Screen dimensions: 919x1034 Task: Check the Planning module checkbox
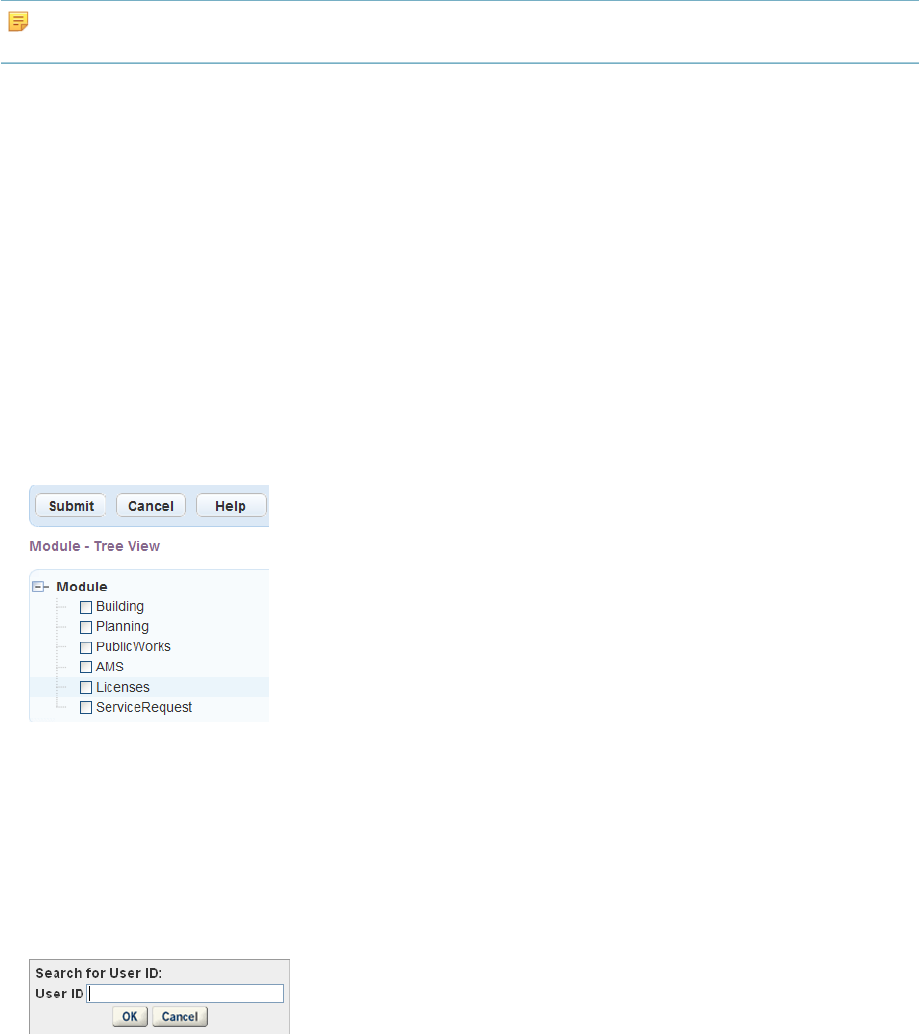(x=86, y=627)
